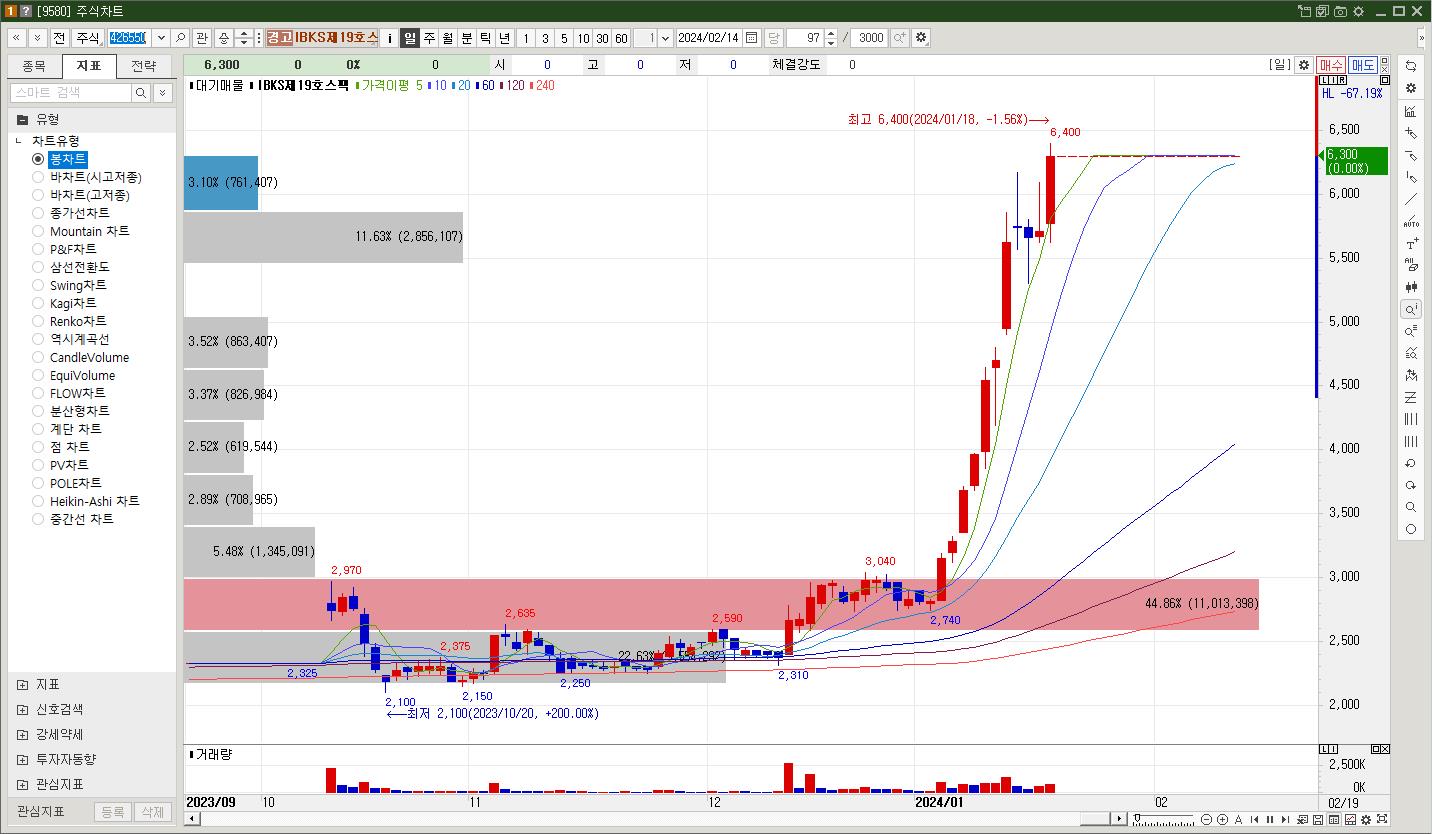
Task: Click the 삭제 button under 관심지표
Action: [152, 812]
